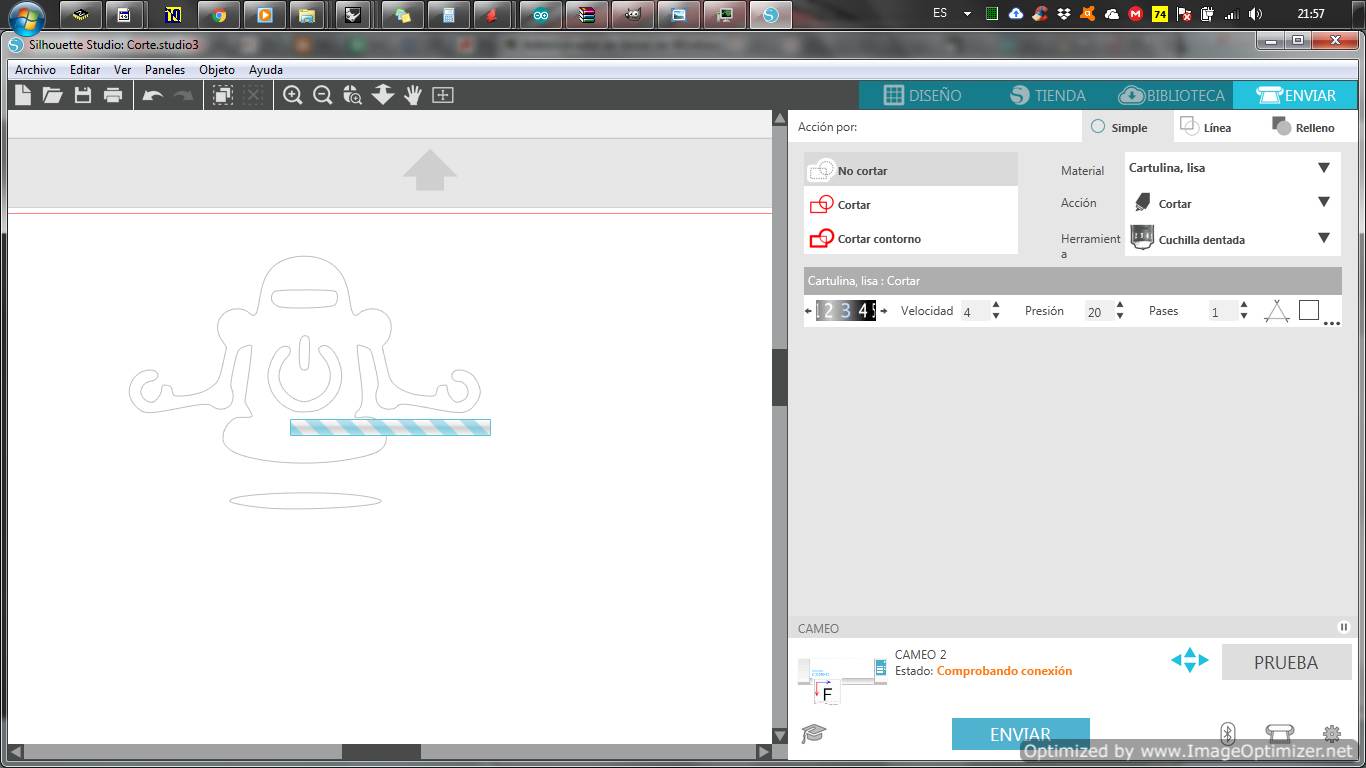Click the CAMEO 2 machine thumbnail
The width and height of the screenshot is (1366, 768).
(842, 679)
